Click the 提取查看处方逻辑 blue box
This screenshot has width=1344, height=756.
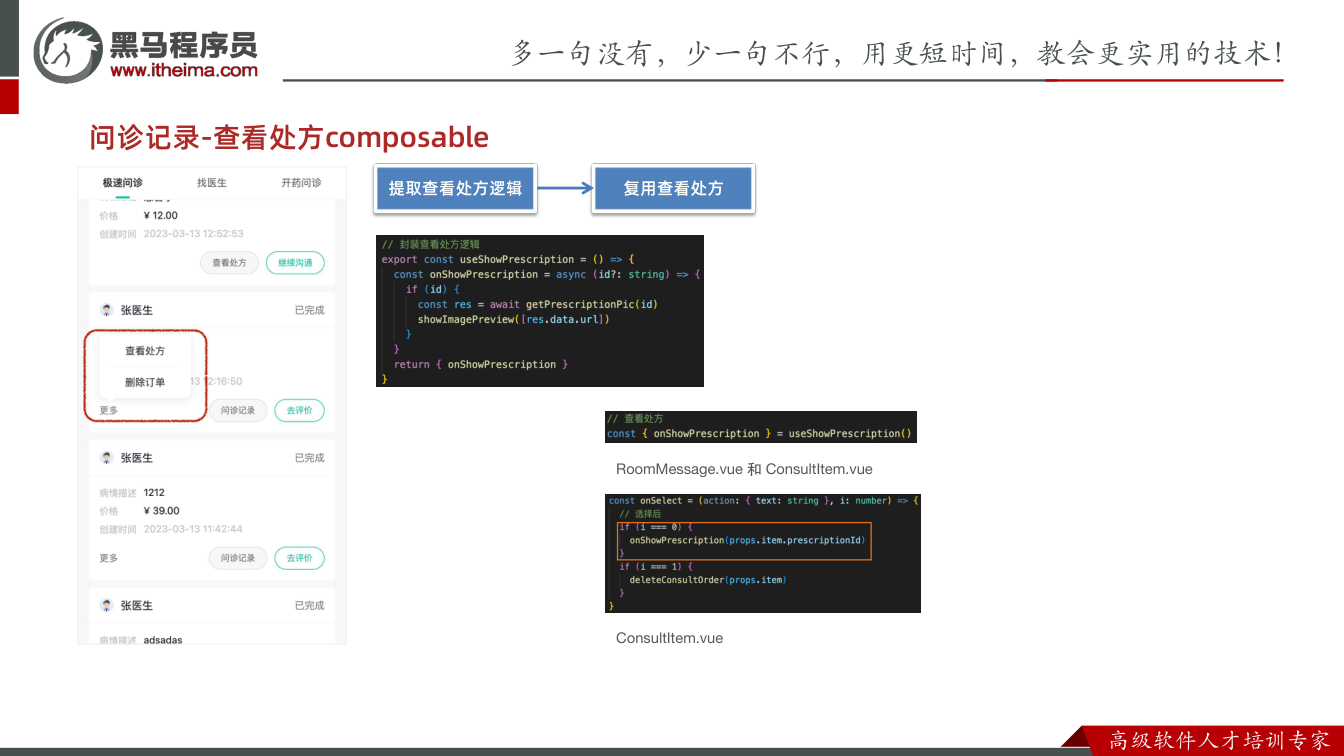[x=455, y=188]
